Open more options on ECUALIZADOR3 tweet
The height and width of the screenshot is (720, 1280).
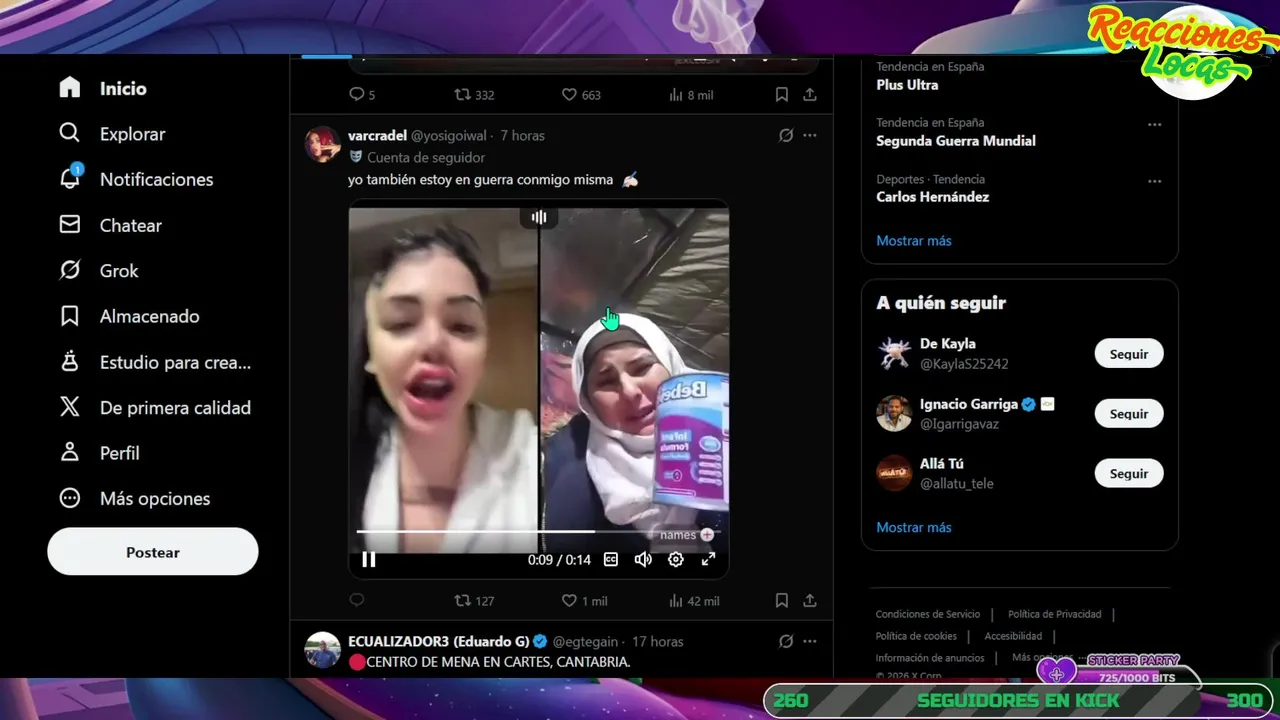(810, 641)
